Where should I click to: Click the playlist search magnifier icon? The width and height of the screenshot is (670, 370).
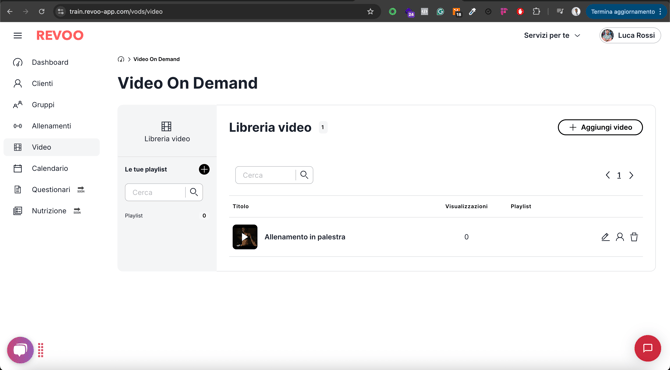pos(194,192)
